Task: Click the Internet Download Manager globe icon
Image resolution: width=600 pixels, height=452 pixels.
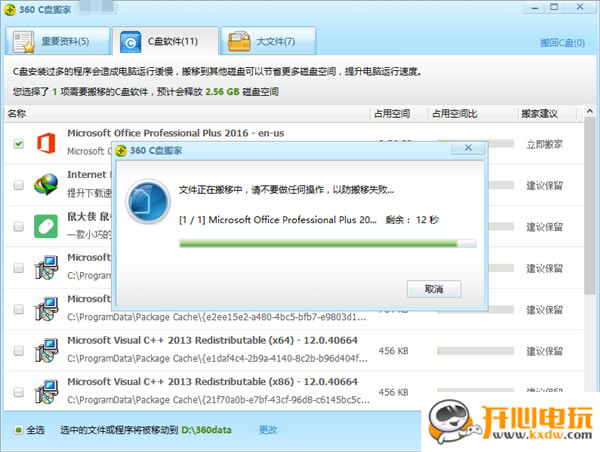Action: tap(46, 184)
